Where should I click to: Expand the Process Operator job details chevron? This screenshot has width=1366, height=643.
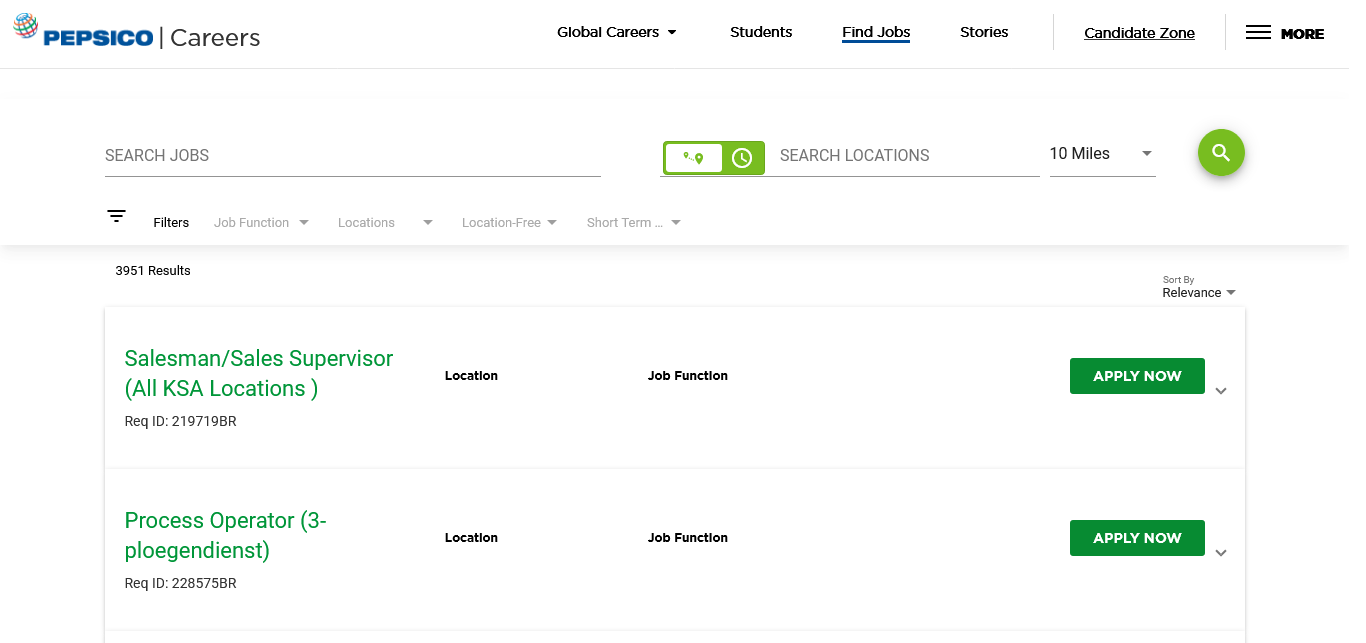tap(1221, 553)
